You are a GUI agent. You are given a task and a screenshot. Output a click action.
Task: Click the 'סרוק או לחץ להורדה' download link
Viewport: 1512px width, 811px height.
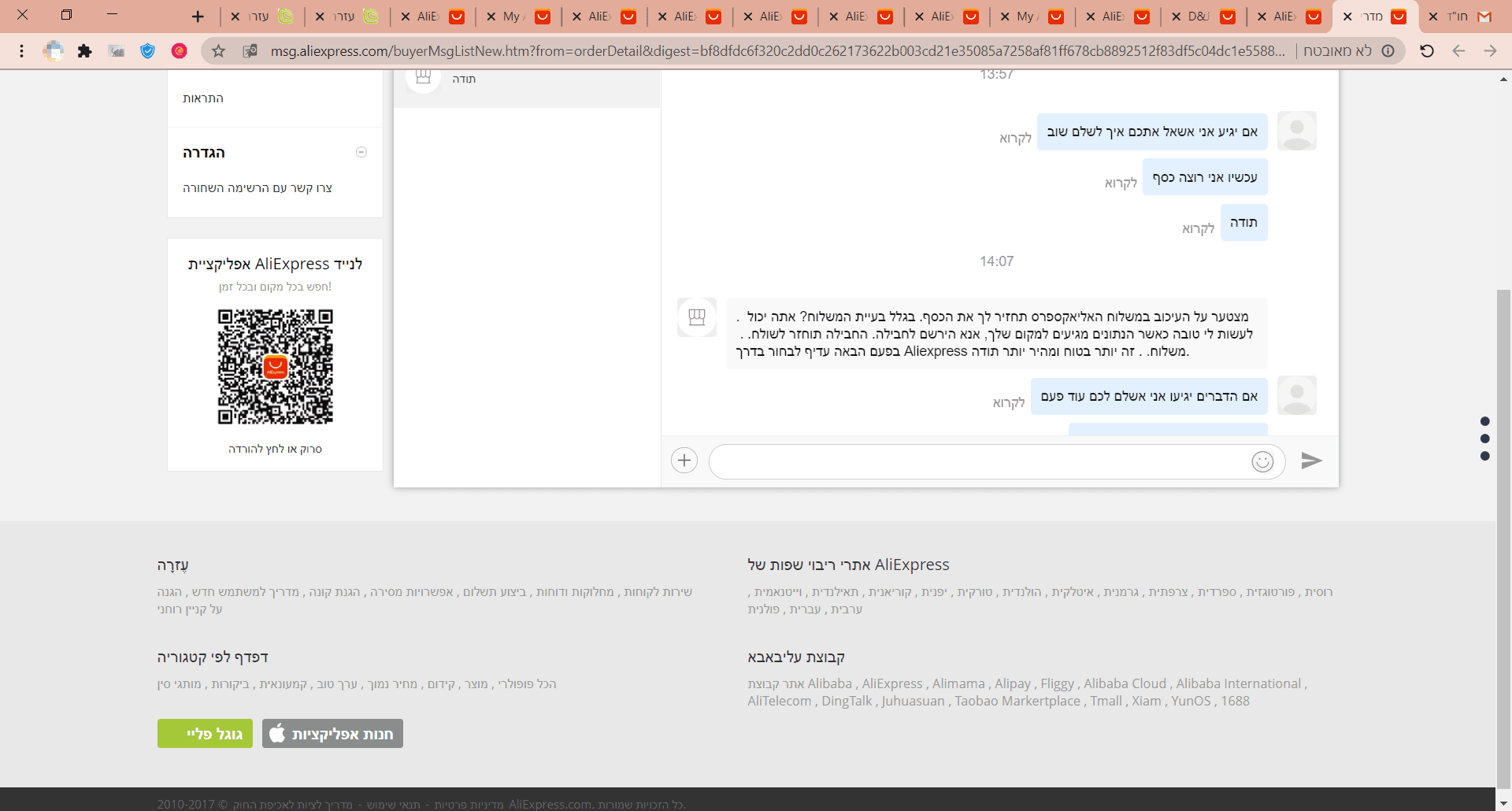point(275,449)
